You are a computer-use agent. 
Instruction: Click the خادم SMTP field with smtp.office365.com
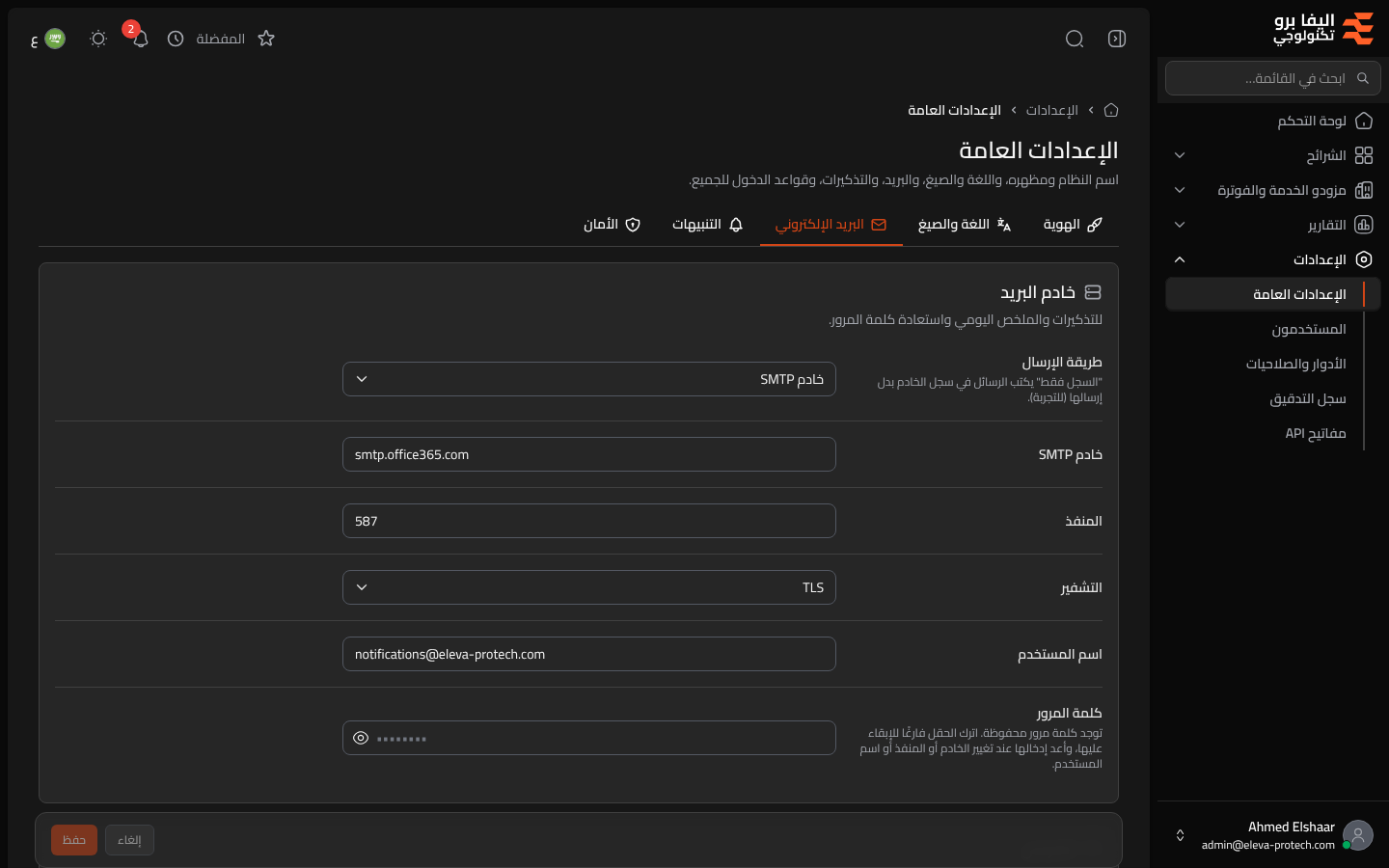click(589, 454)
